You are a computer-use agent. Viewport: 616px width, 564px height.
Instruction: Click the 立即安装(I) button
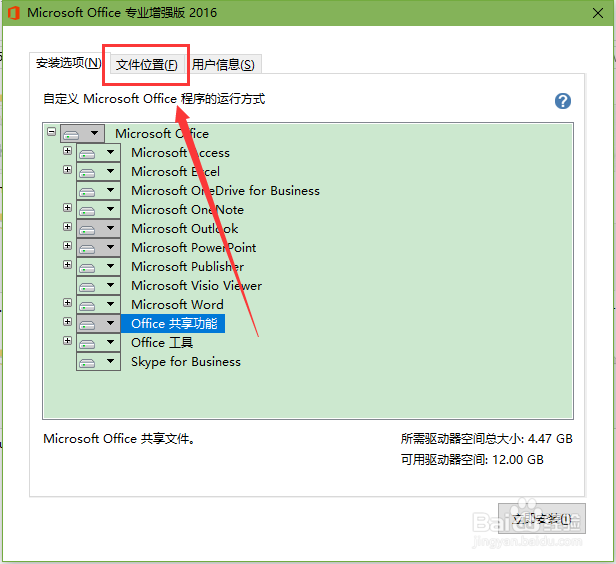tap(541, 518)
